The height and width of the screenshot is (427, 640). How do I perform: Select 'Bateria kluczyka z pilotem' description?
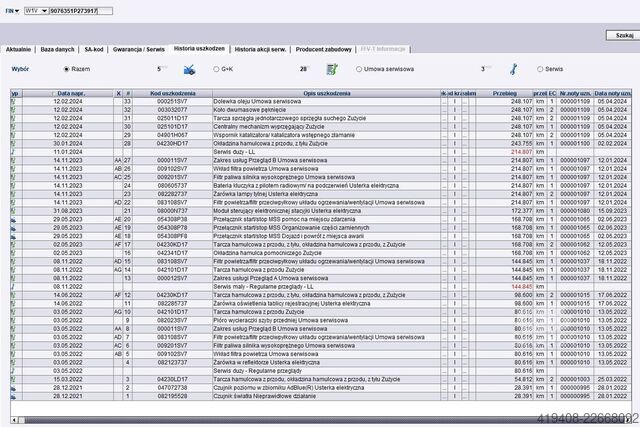(x=327, y=186)
